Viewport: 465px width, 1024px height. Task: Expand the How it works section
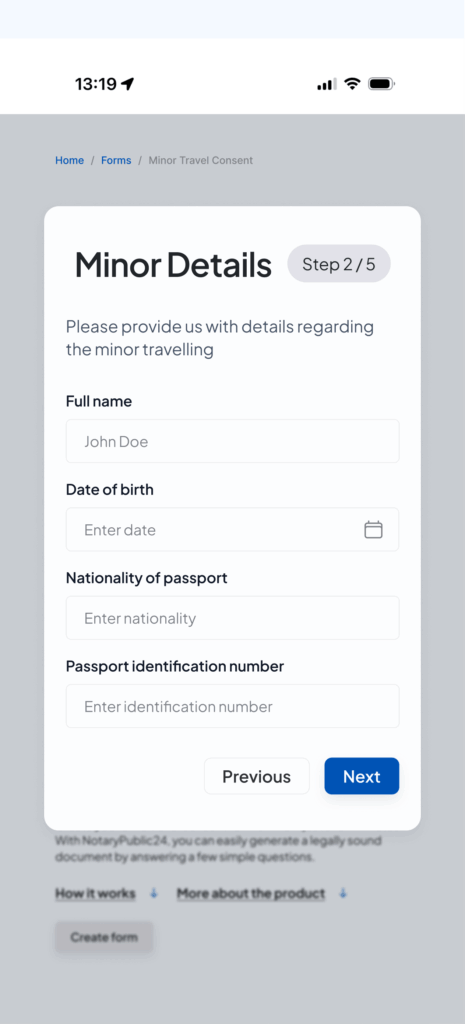[x=95, y=893]
